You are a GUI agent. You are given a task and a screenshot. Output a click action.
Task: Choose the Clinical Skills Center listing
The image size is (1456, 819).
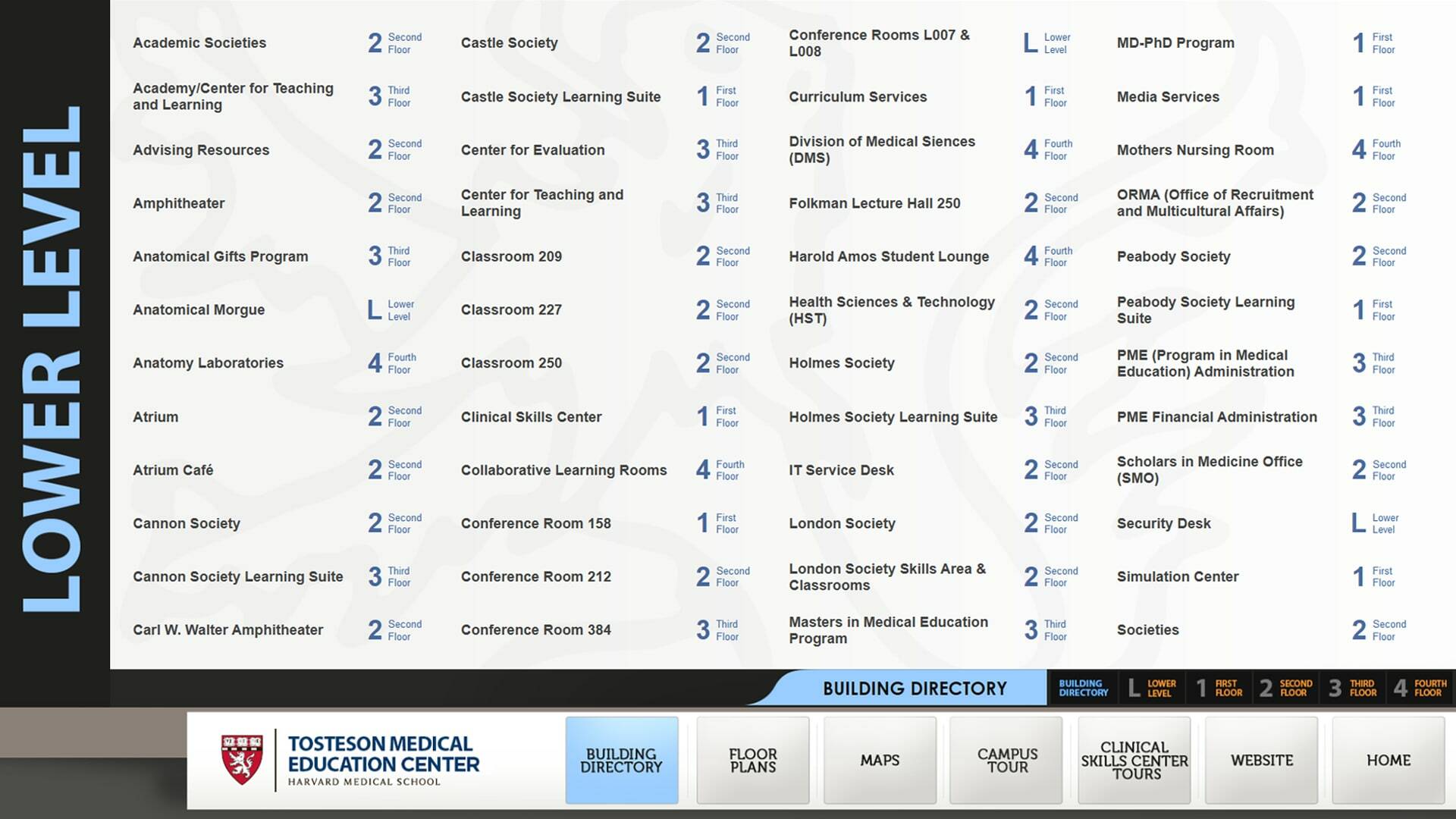[x=531, y=416]
